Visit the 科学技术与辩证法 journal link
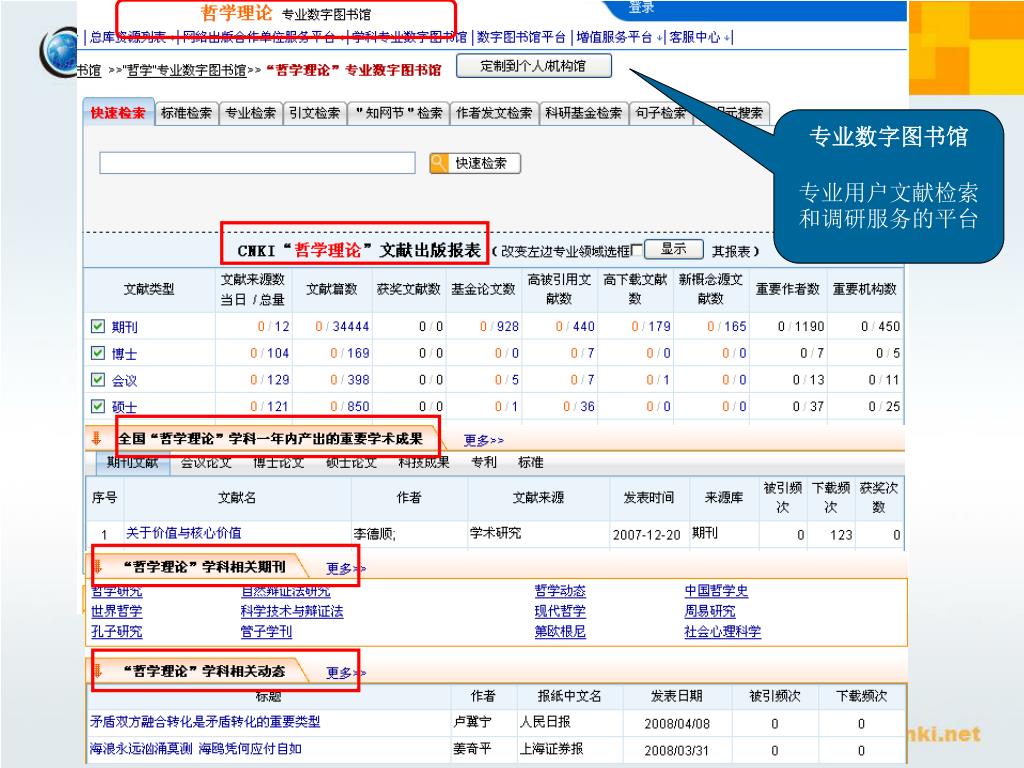The height and width of the screenshot is (768, 1024). [x=292, y=611]
